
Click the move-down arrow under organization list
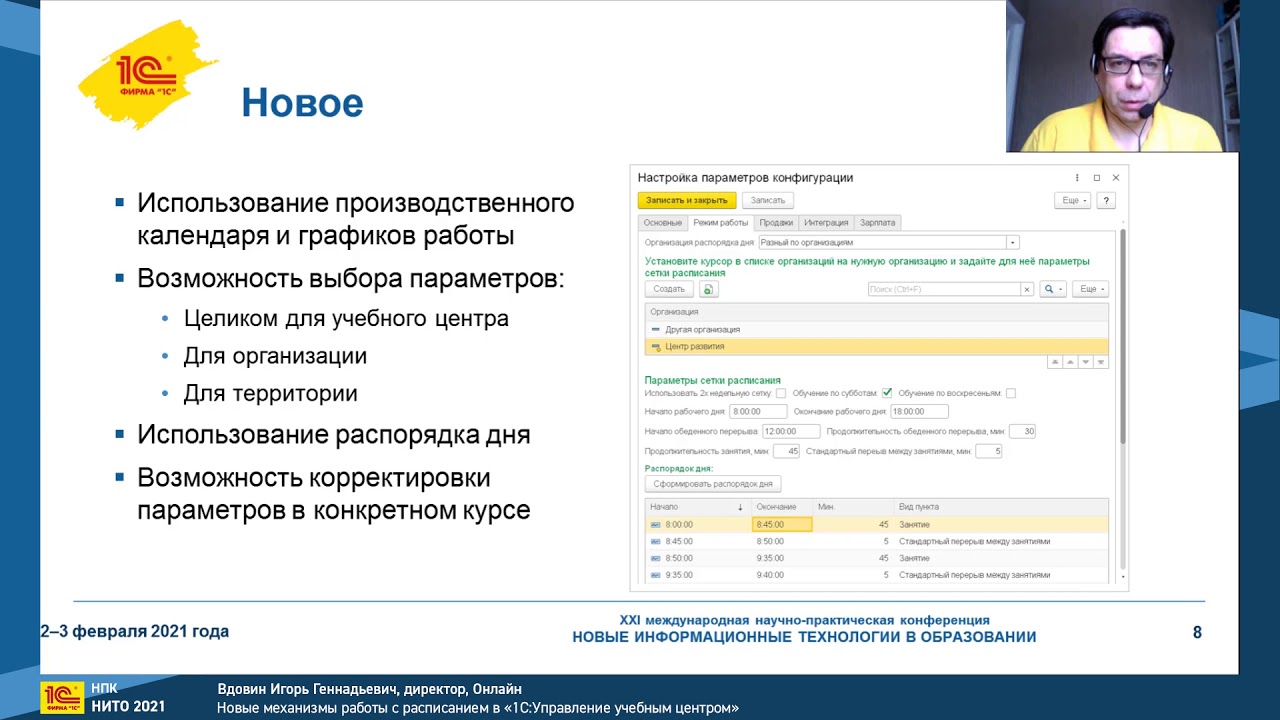click(1086, 362)
